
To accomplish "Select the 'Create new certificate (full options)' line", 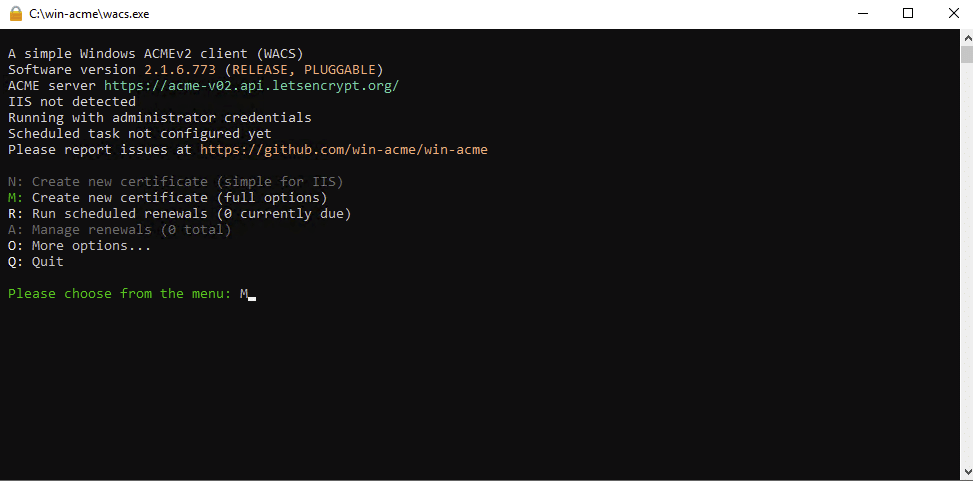I will (168, 198).
